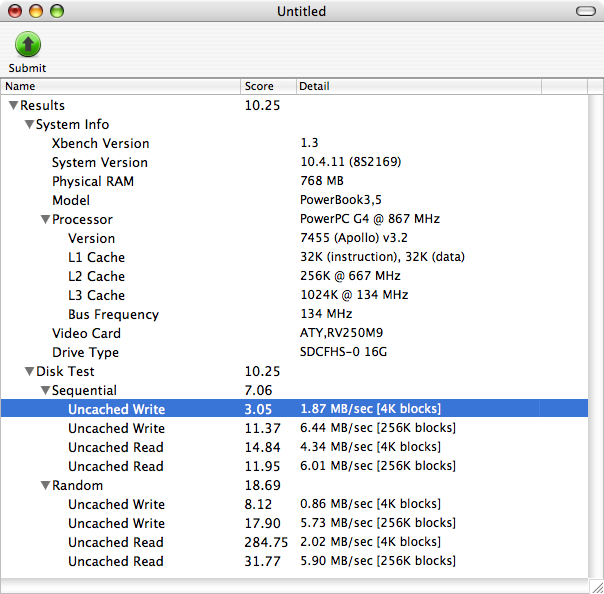Select Uncached Read row scoring 31.77
This screenshot has height=594, width=604.
click(x=294, y=561)
